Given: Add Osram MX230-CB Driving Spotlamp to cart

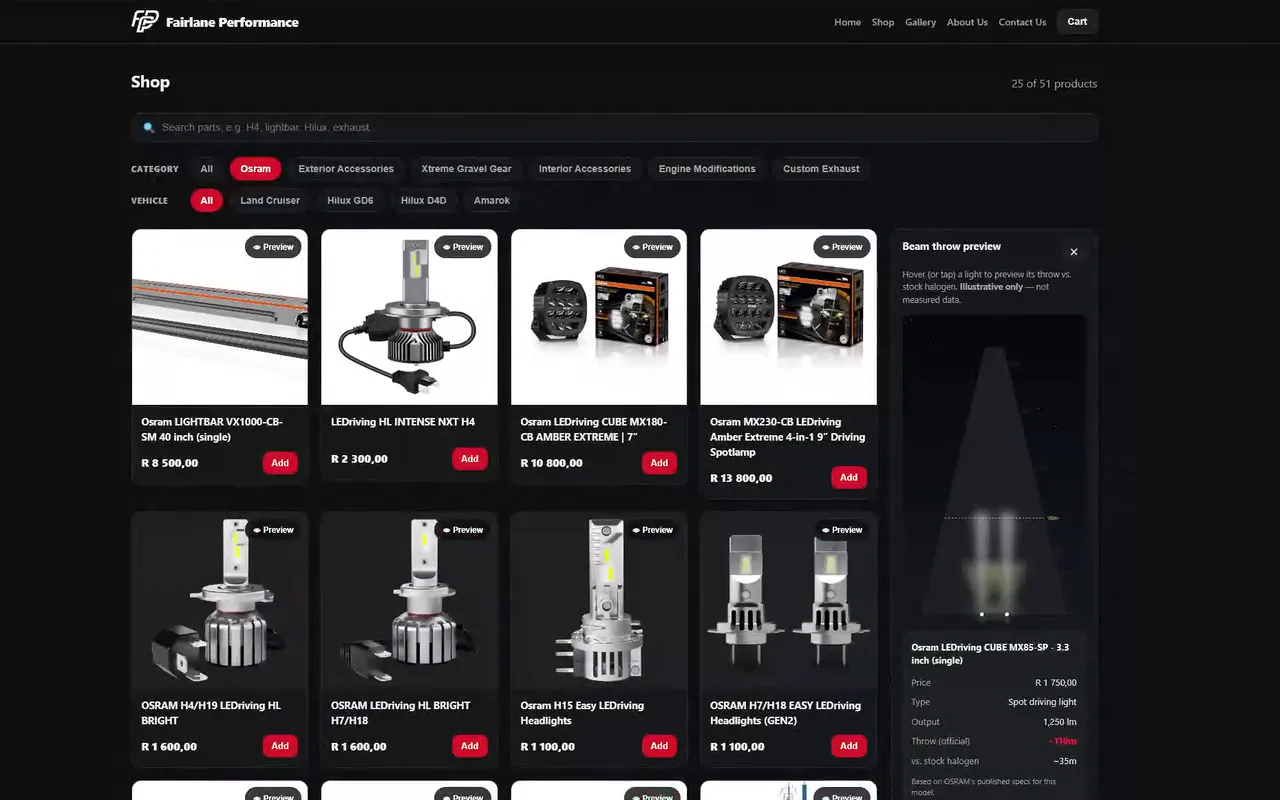Looking at the screenshot, I should pos(849,478).
